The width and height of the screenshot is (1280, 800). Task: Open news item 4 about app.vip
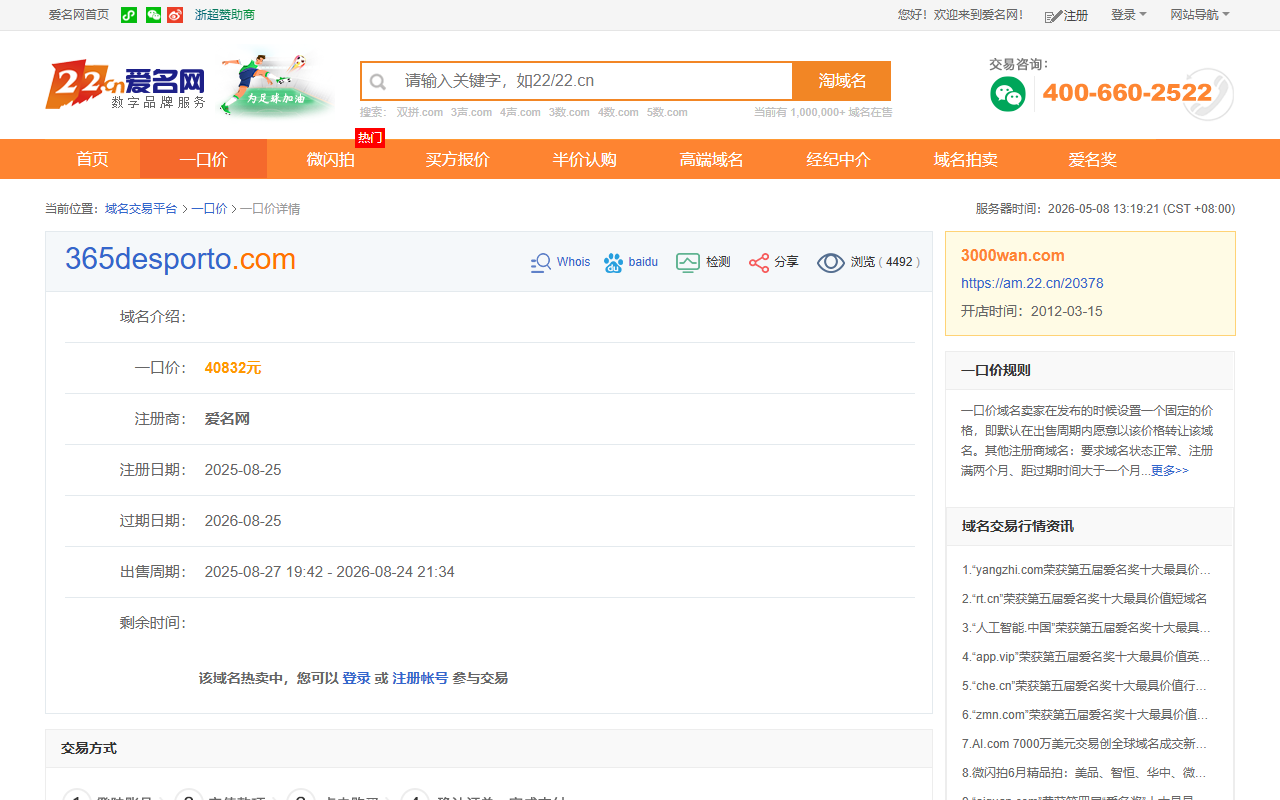(1087, 657)
